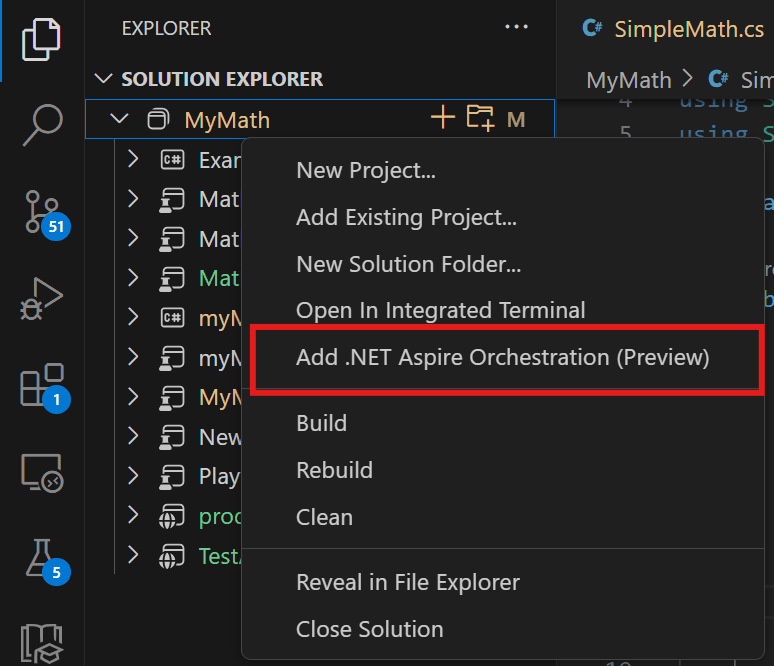Open the Run and Debug view

41,299
